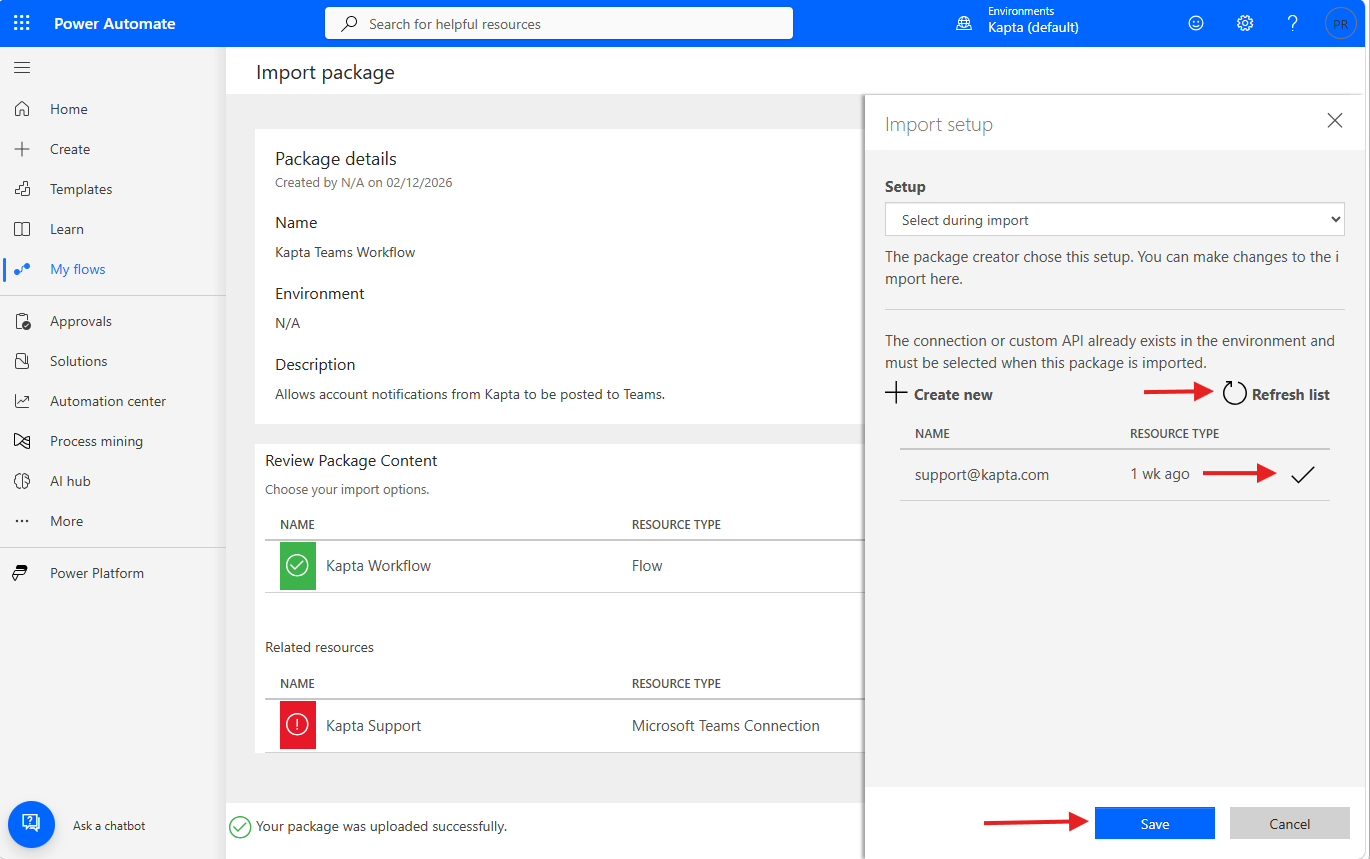Open the PR account avatar

(x=1341, y=23)
